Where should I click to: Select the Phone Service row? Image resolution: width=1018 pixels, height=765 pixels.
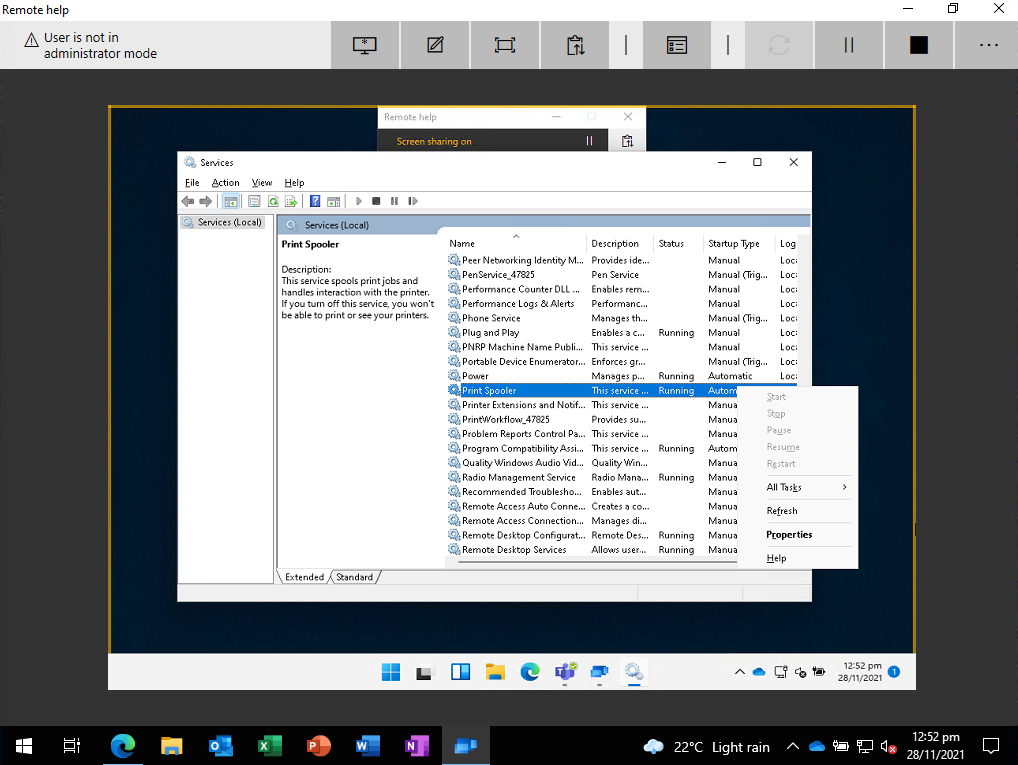[x=621, y=318]
